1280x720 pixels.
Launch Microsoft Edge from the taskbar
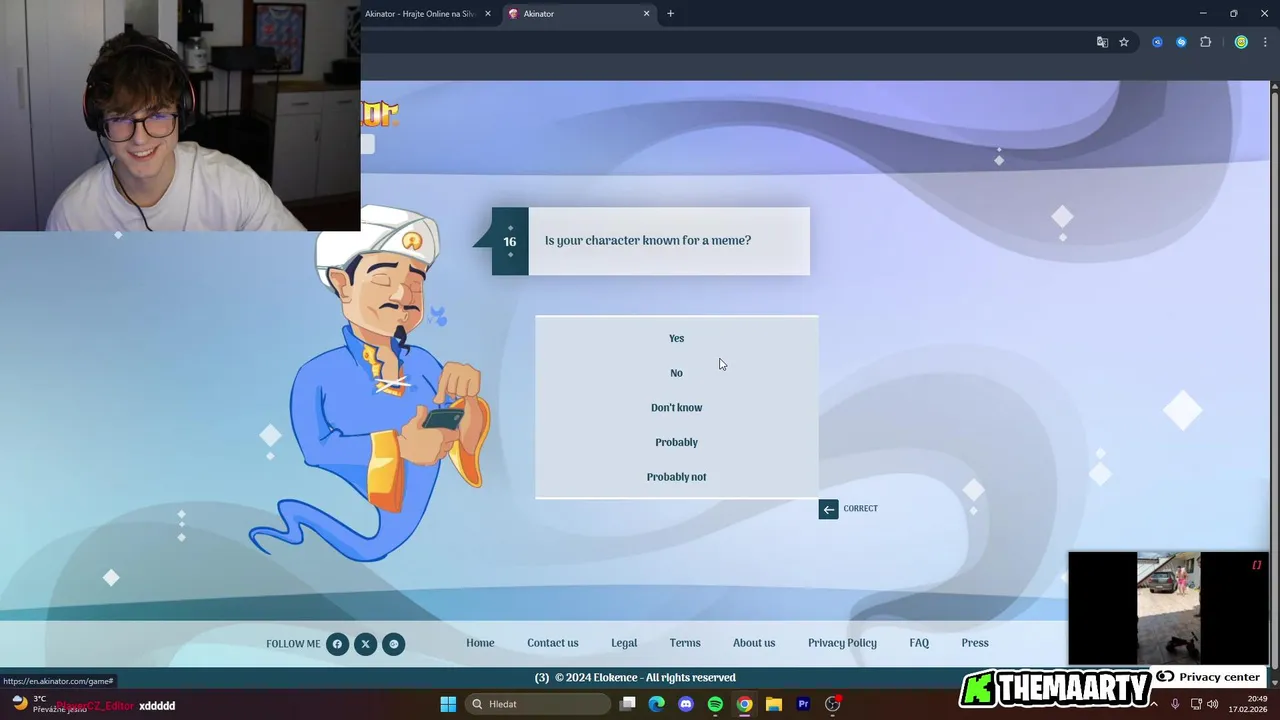(656, 704)
